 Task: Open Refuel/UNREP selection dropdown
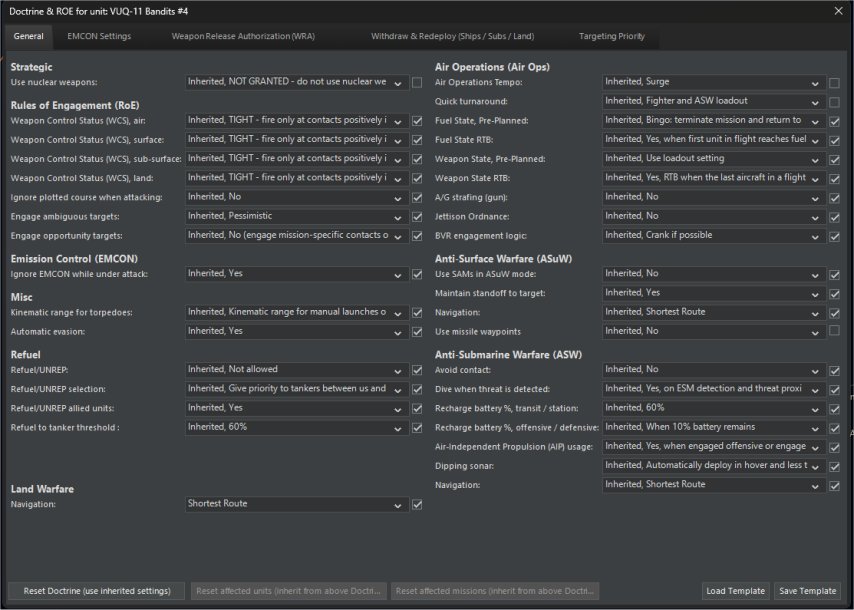pyautogui.click(x=297, y=389)
